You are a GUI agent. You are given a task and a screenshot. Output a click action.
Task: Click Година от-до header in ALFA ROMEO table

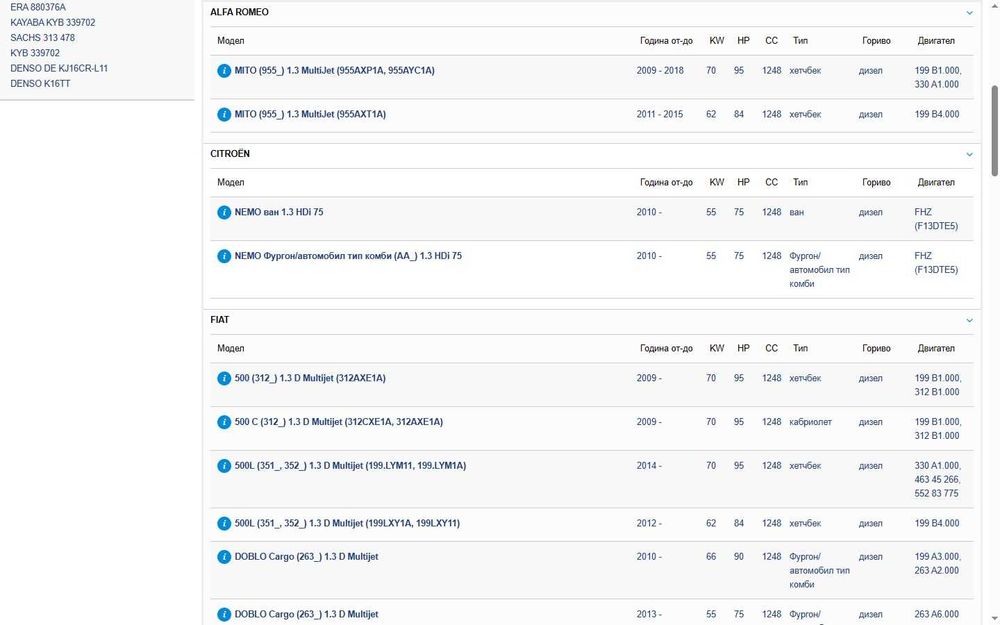[666, 41]
